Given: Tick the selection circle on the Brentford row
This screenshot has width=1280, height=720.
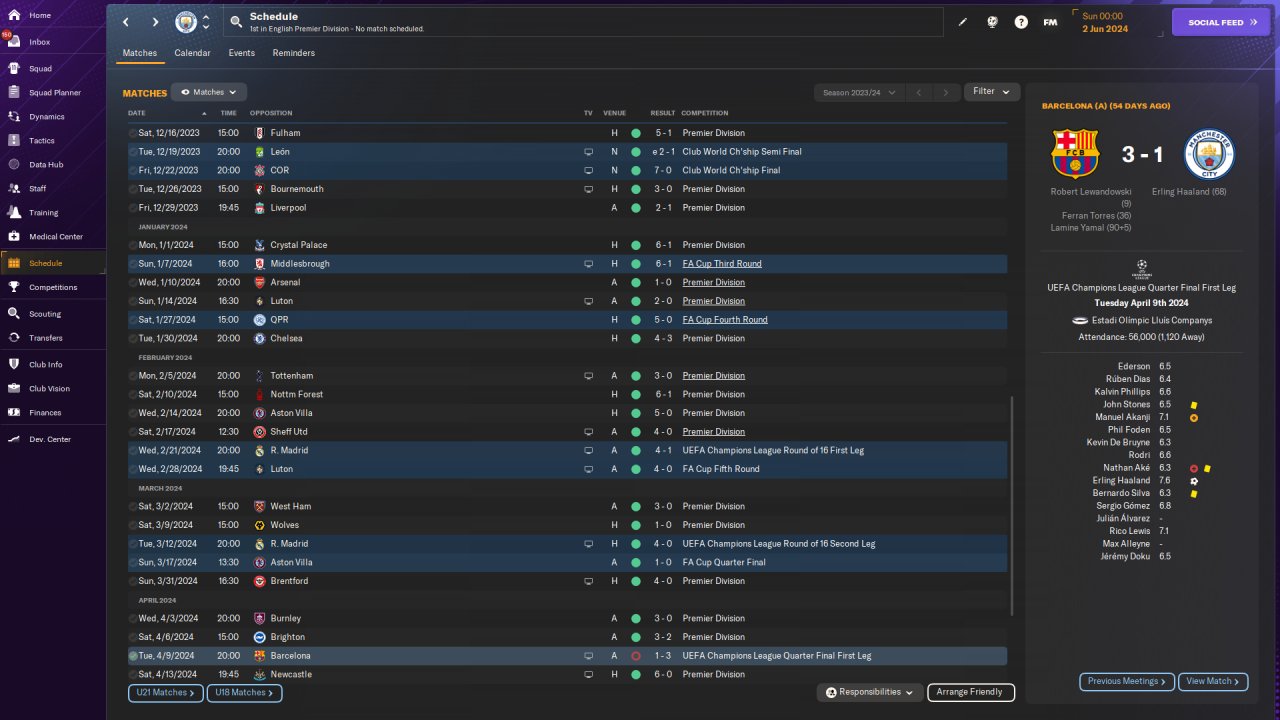Looking at the screenshot, I should (x=133, y=581).
